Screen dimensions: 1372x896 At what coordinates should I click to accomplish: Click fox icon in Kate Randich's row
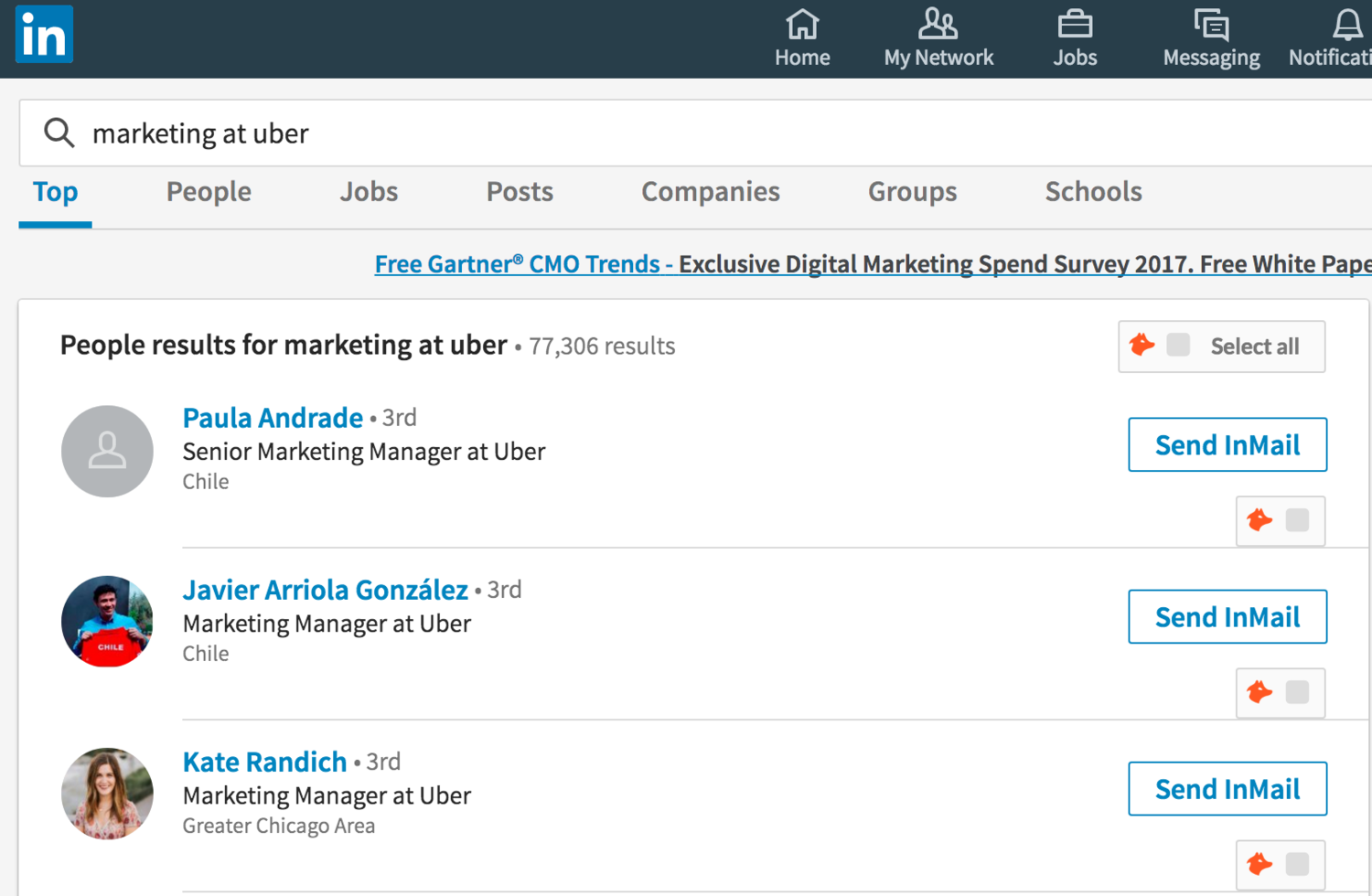click(x=1259, y=864)
